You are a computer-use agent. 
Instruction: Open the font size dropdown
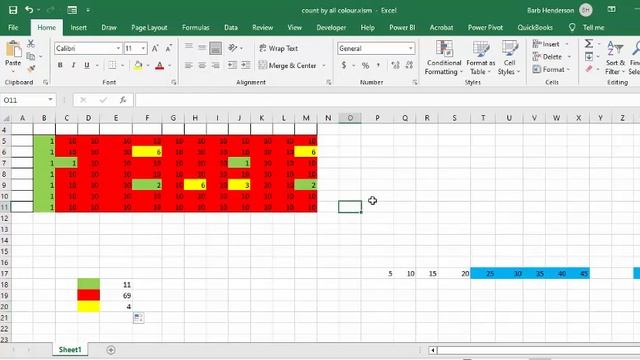point(143,49)
